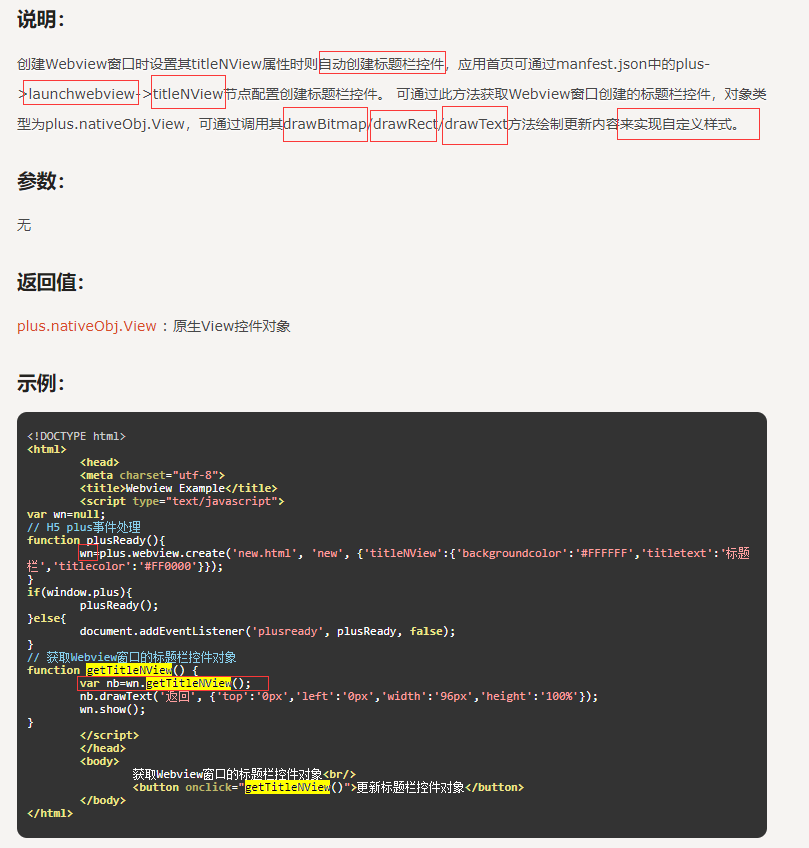Click the <body> opening tag
Screen dimensions: 809x848
[x=100, y=761]
